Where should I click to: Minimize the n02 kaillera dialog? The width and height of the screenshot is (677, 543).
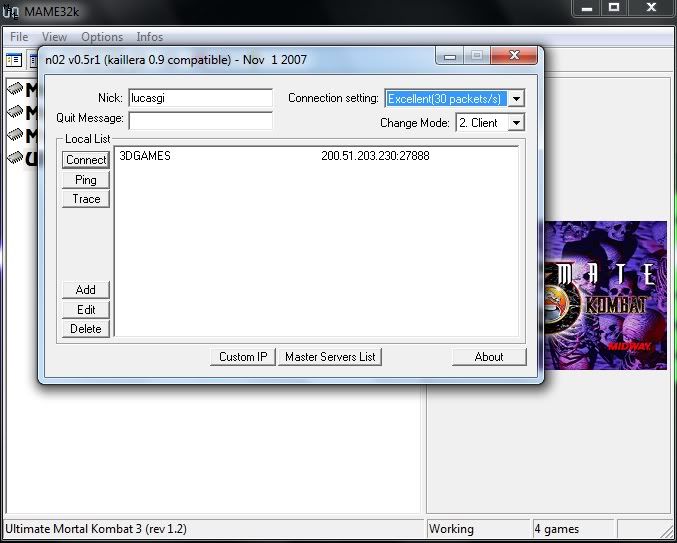point(450,56)
